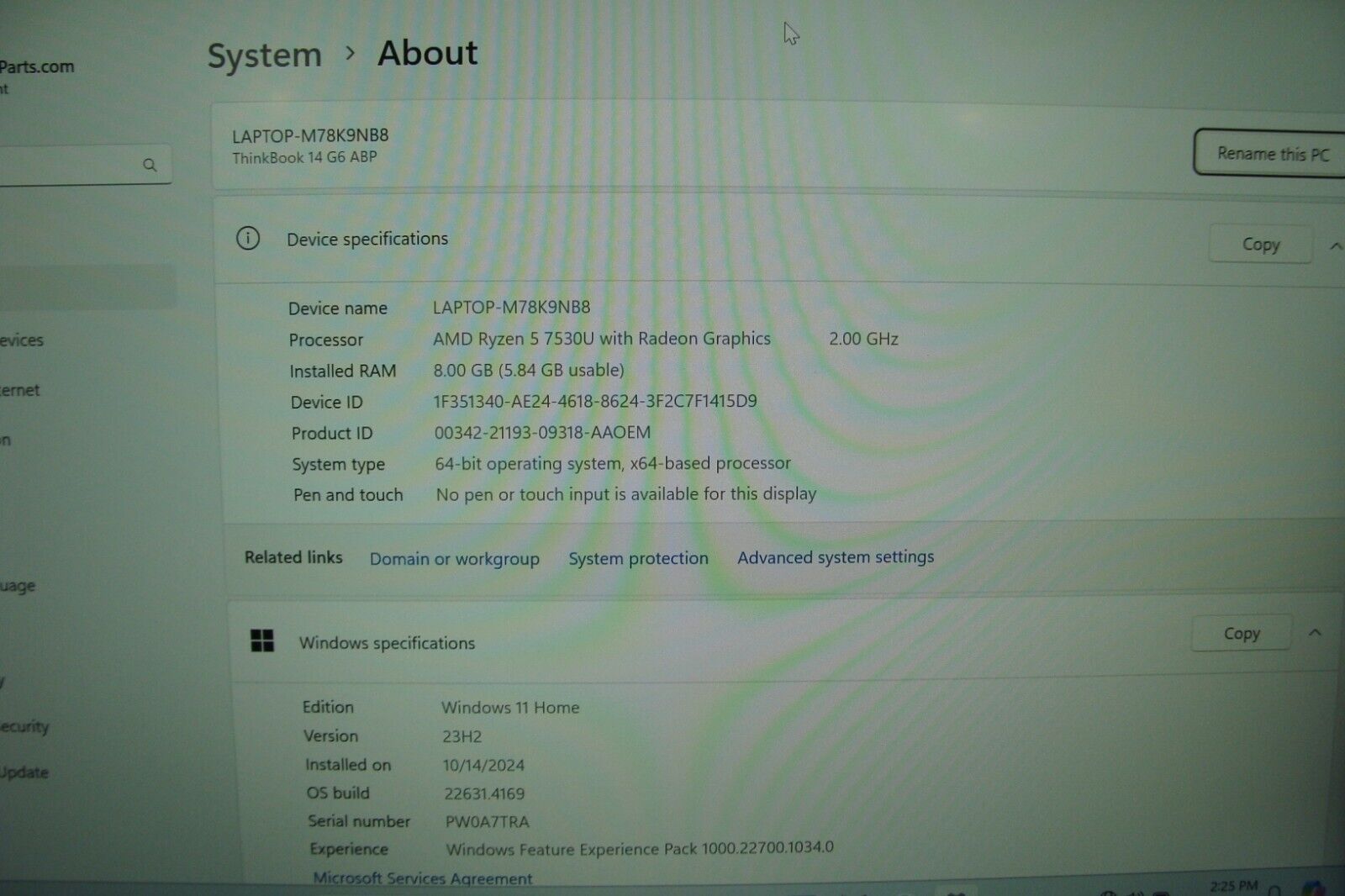
Task: Select the Pen and touch value text
Action: (626, 494)
